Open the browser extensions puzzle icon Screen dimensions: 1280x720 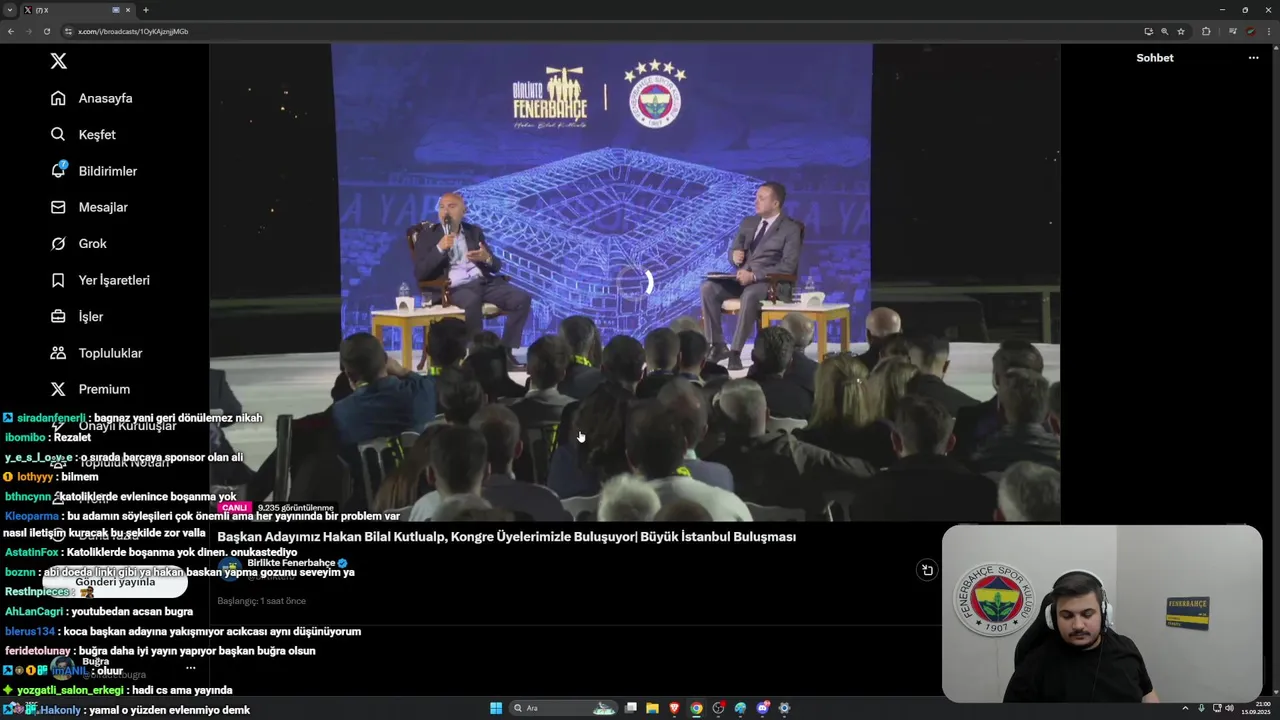(1206, 31)
